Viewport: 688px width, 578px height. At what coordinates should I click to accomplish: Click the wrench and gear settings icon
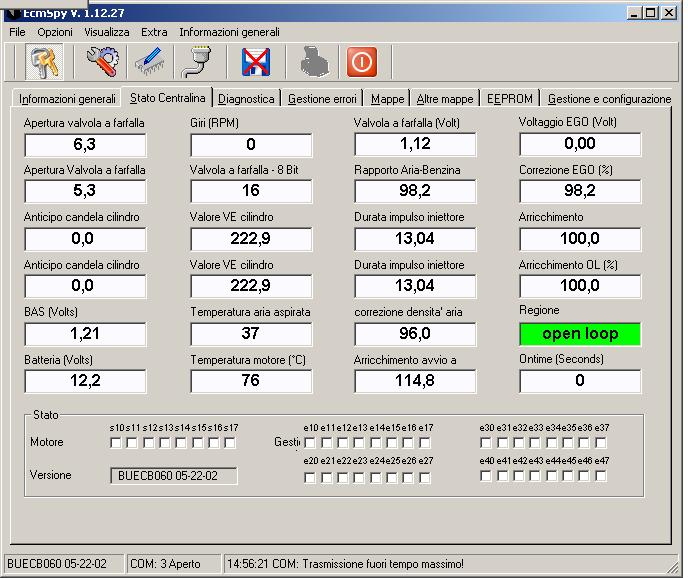click(x=103, y=62)
